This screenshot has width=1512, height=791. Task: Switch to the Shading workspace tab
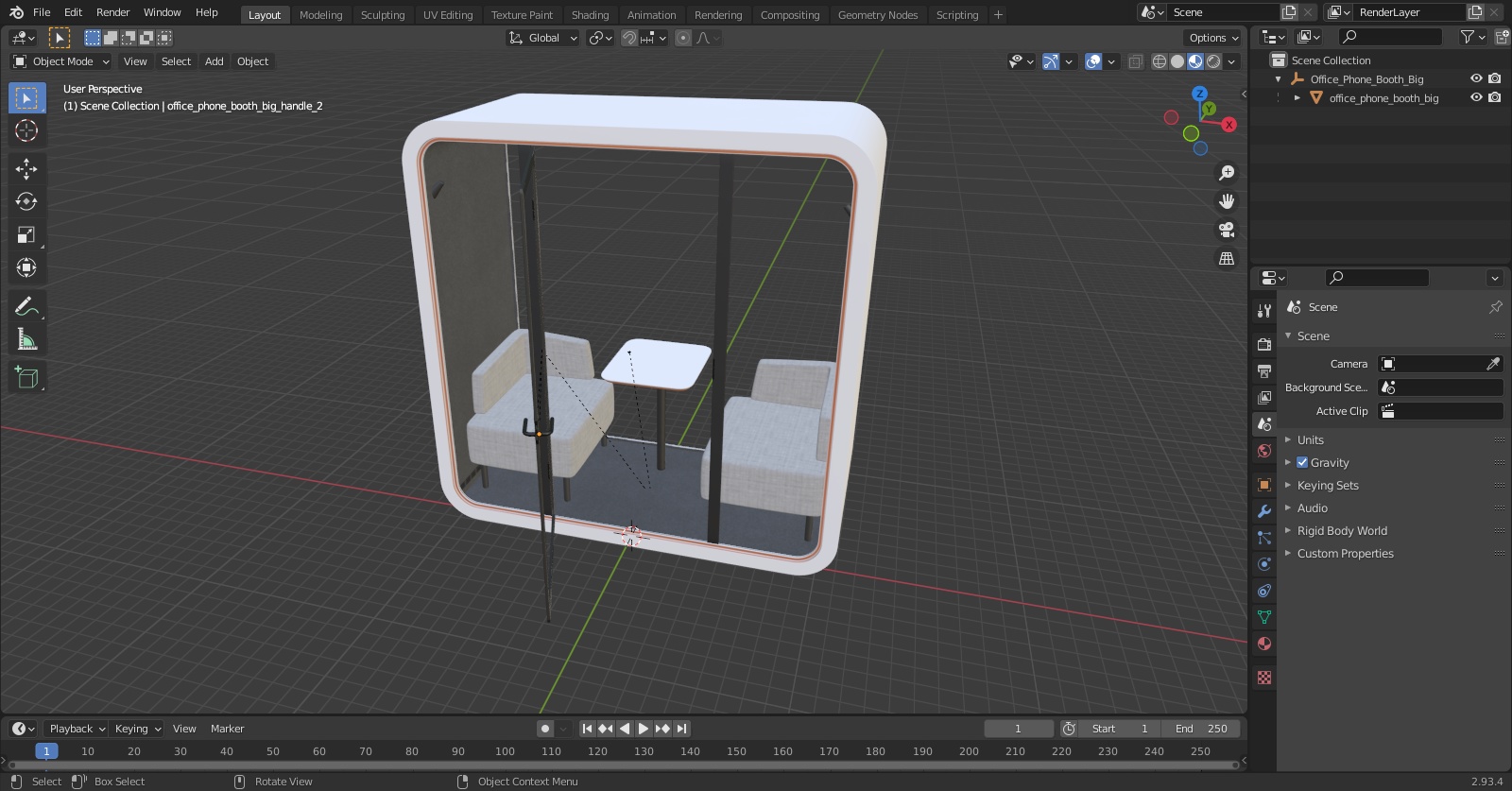590,14
